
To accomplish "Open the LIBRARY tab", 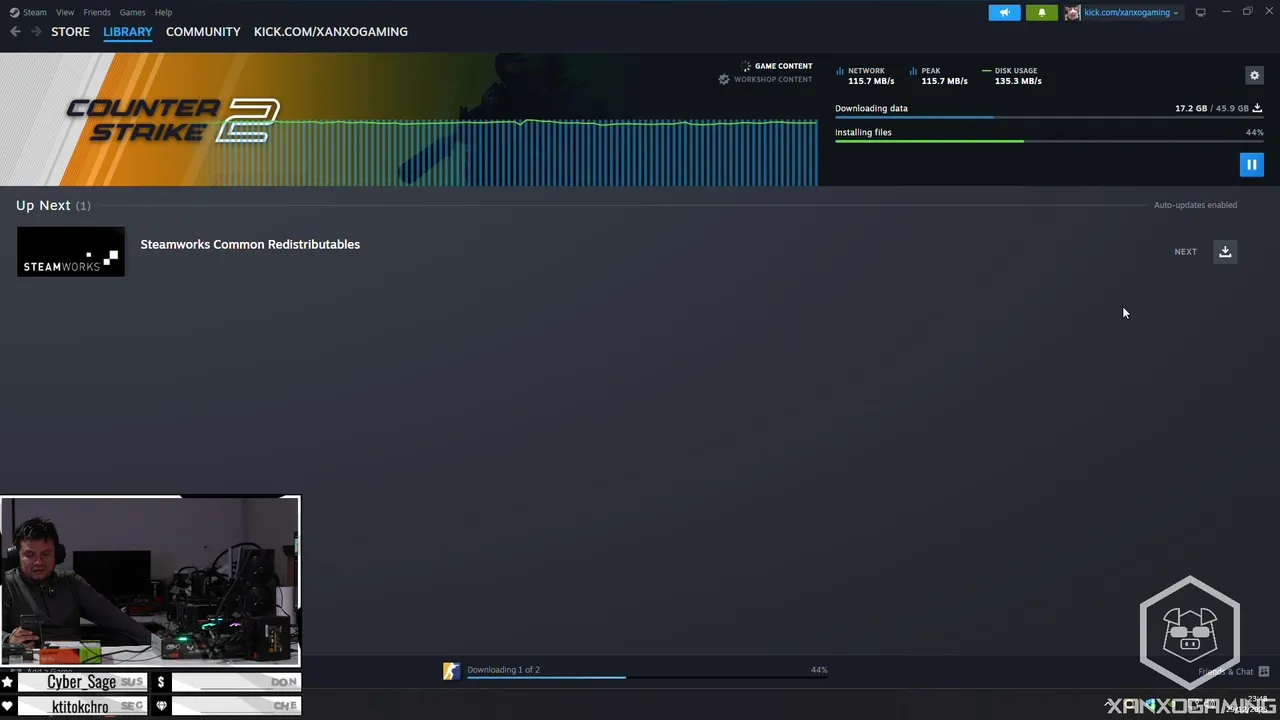I will coord(128,32).
